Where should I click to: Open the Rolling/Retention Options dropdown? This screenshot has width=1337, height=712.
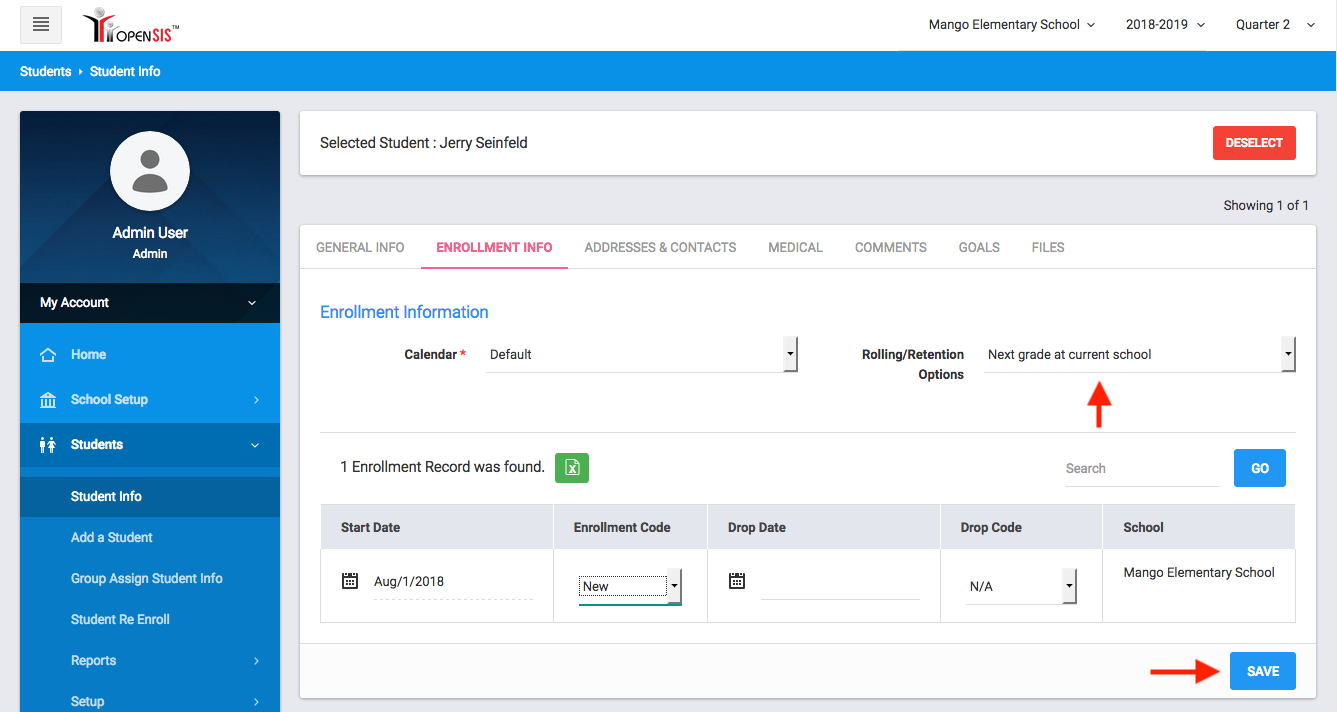point(1139,355)
